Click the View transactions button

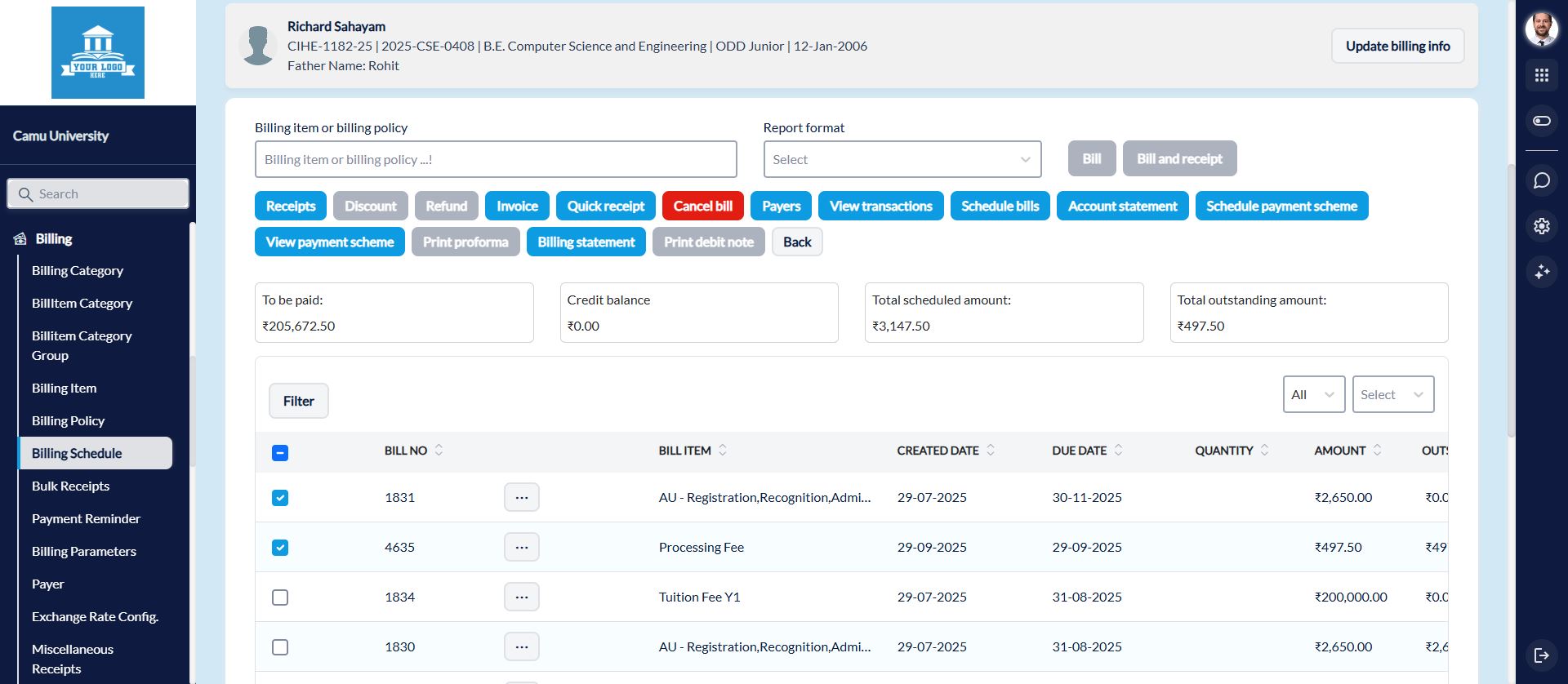[881, 206]
